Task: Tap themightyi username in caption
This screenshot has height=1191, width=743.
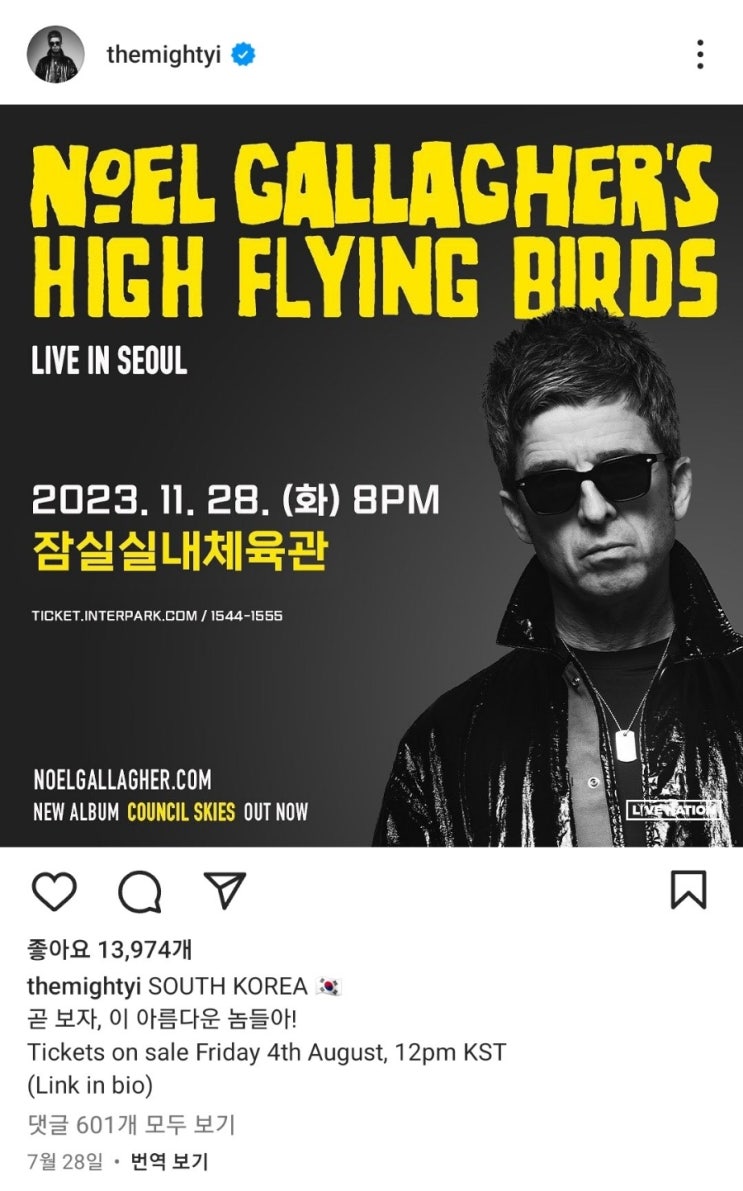Action: point(84,986)
